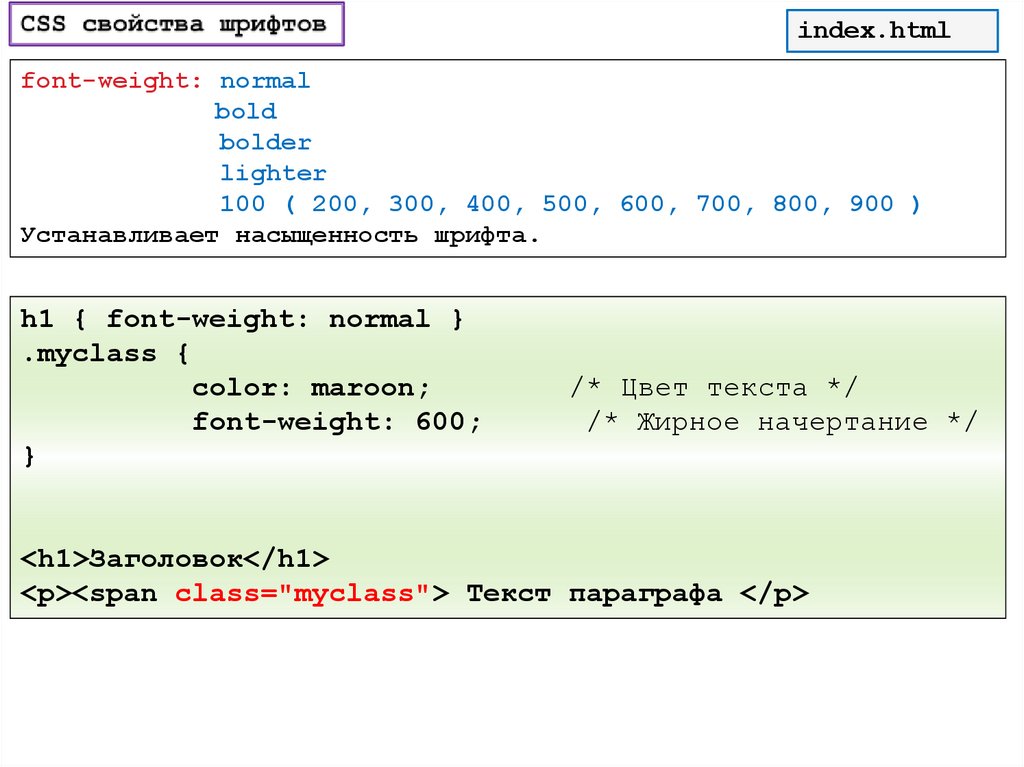The height and width of the screenshot is (767, 1024).
Task: Click the '.myclass {' selector line
Action: point(105,354)
